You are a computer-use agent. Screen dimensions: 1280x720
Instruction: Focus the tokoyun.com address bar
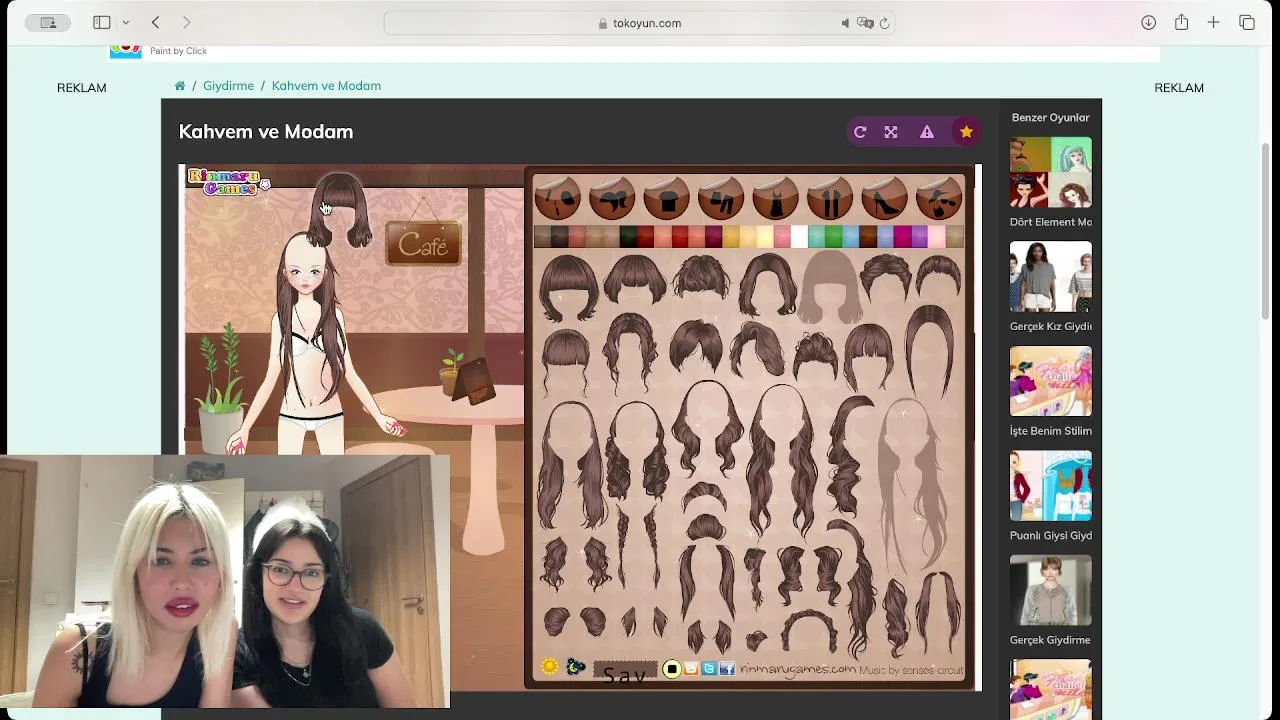pyautogui.click(x=639, y=23)
